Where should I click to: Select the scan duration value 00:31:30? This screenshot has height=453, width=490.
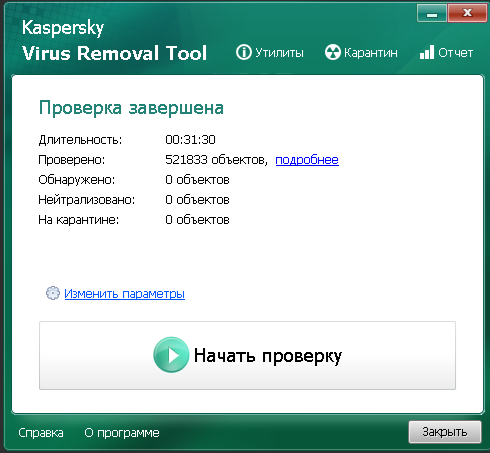pos(190,139)
